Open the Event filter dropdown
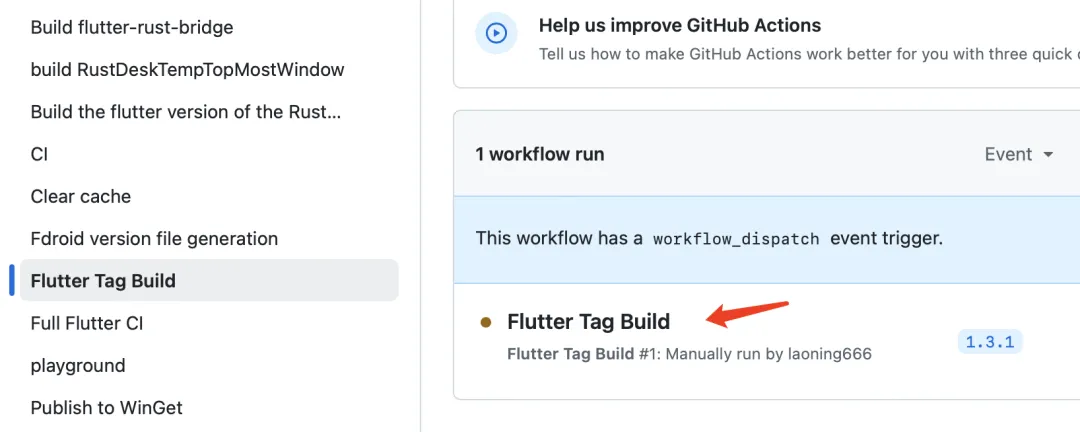Image resolution: width=1080 pixels, height=432 pixels. click(x=1018, y=154)
